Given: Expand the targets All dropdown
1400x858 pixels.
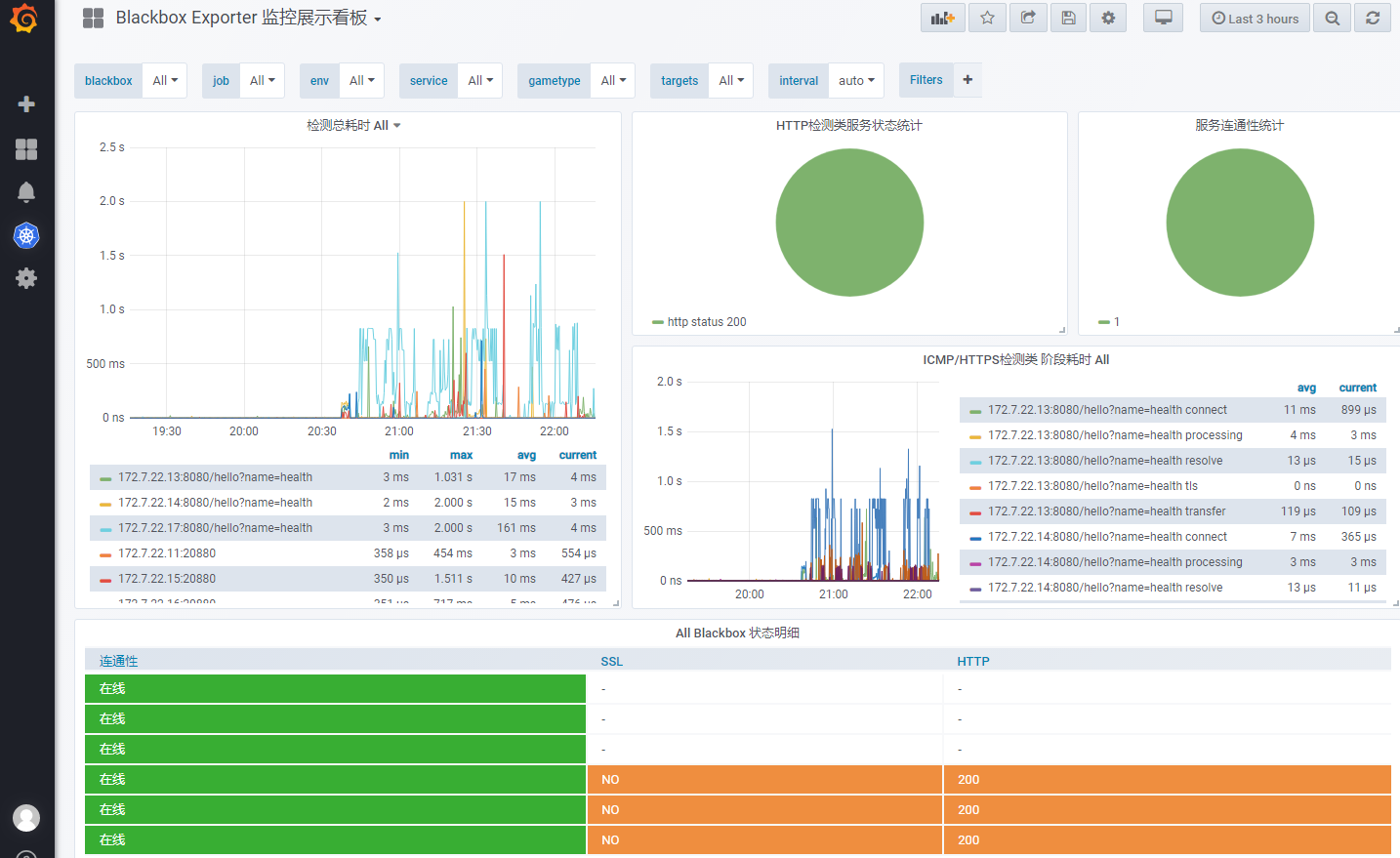Looking at the screenshot, I should click(731, 81).
